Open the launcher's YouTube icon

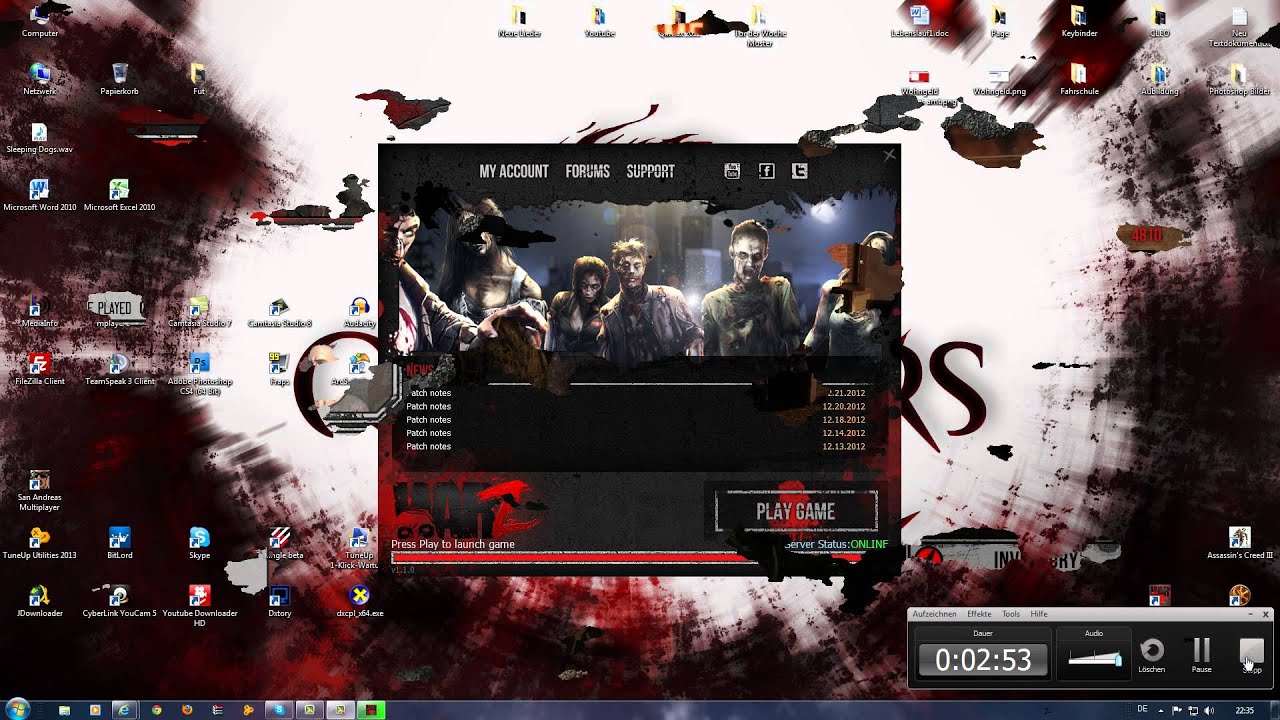[732, 171]
